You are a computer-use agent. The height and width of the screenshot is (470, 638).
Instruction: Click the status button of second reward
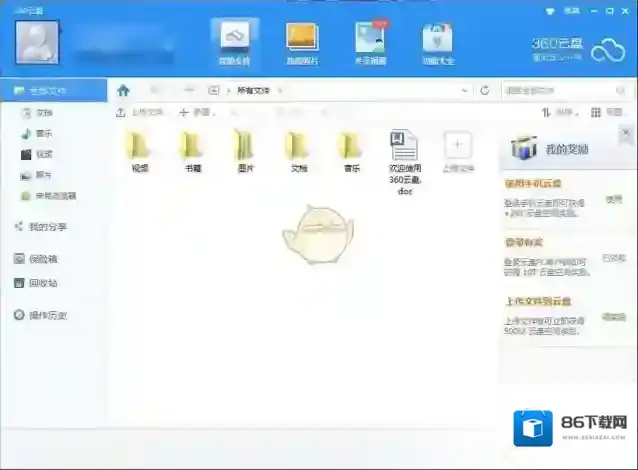pyautogui.click(x=614, y=258)
